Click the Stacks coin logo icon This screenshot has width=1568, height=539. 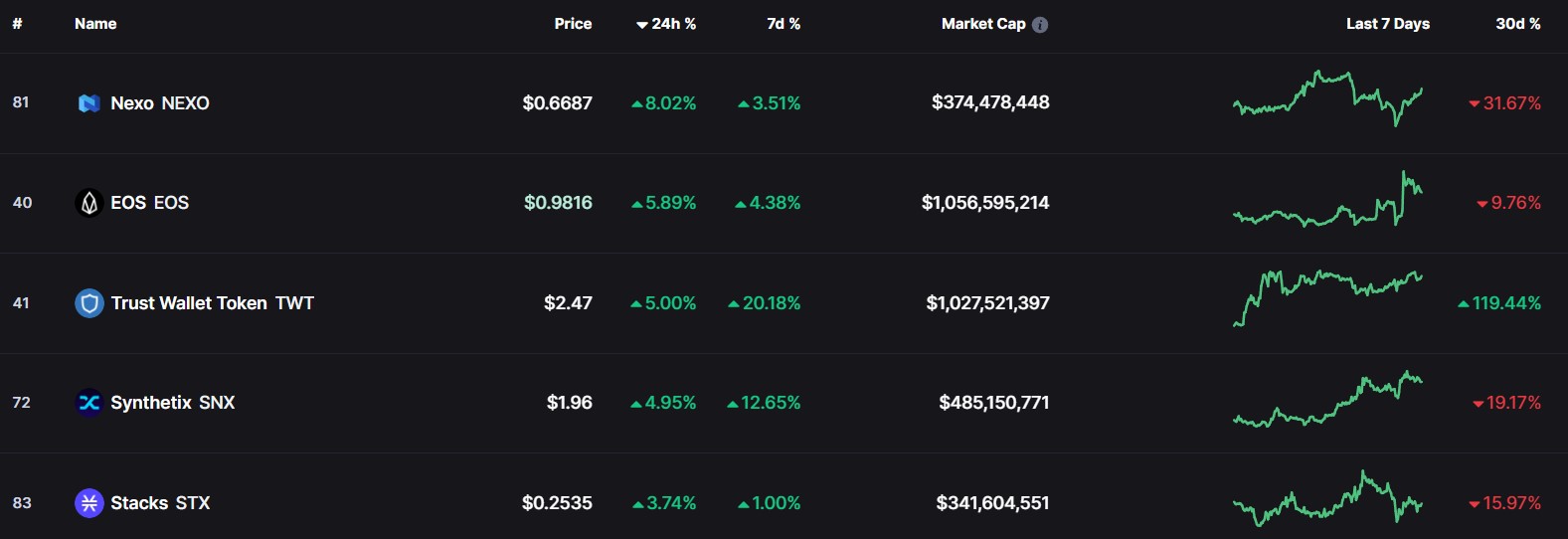89,503
